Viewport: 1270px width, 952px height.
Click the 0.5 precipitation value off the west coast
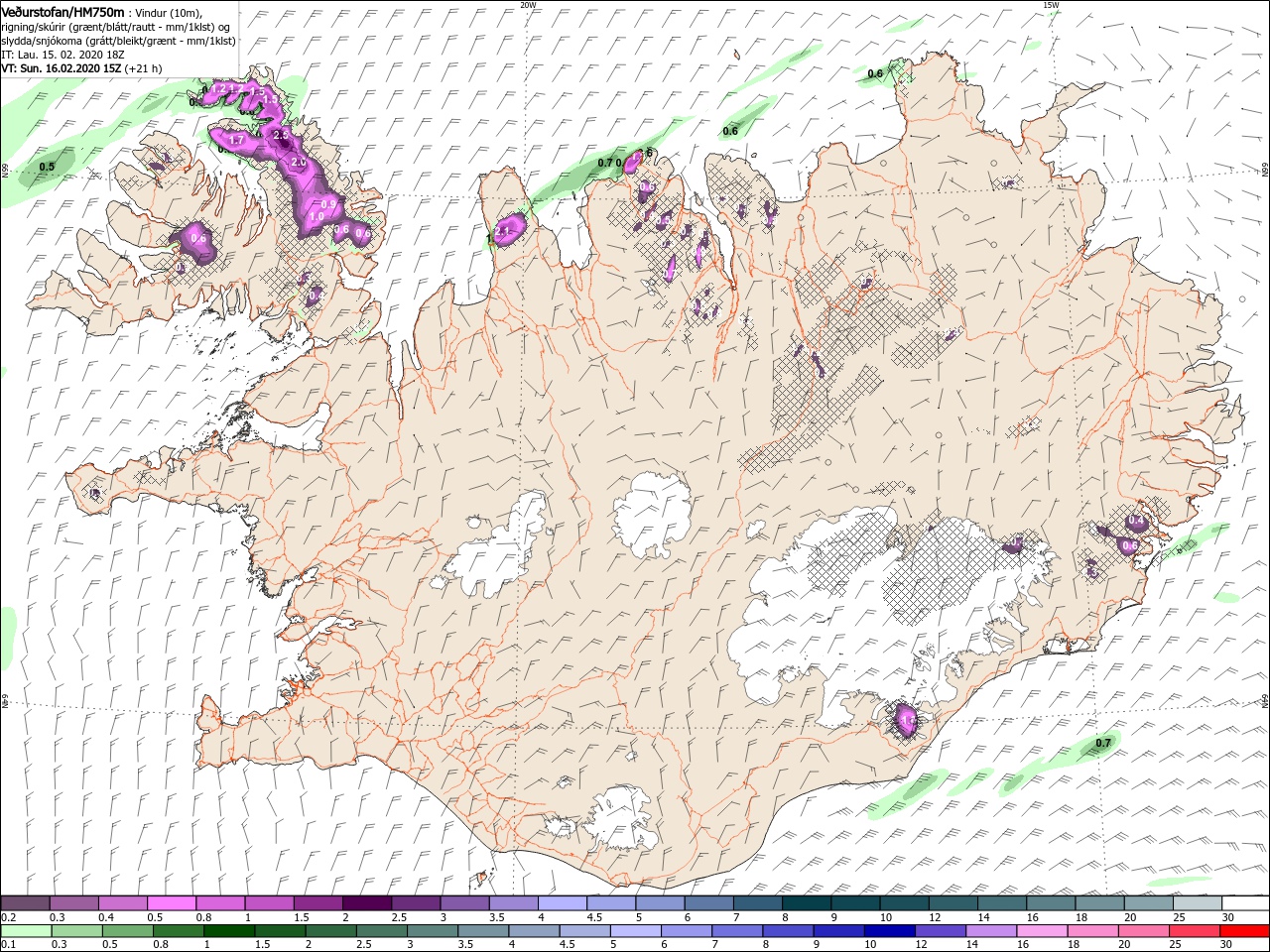click(x=46, y=167)
